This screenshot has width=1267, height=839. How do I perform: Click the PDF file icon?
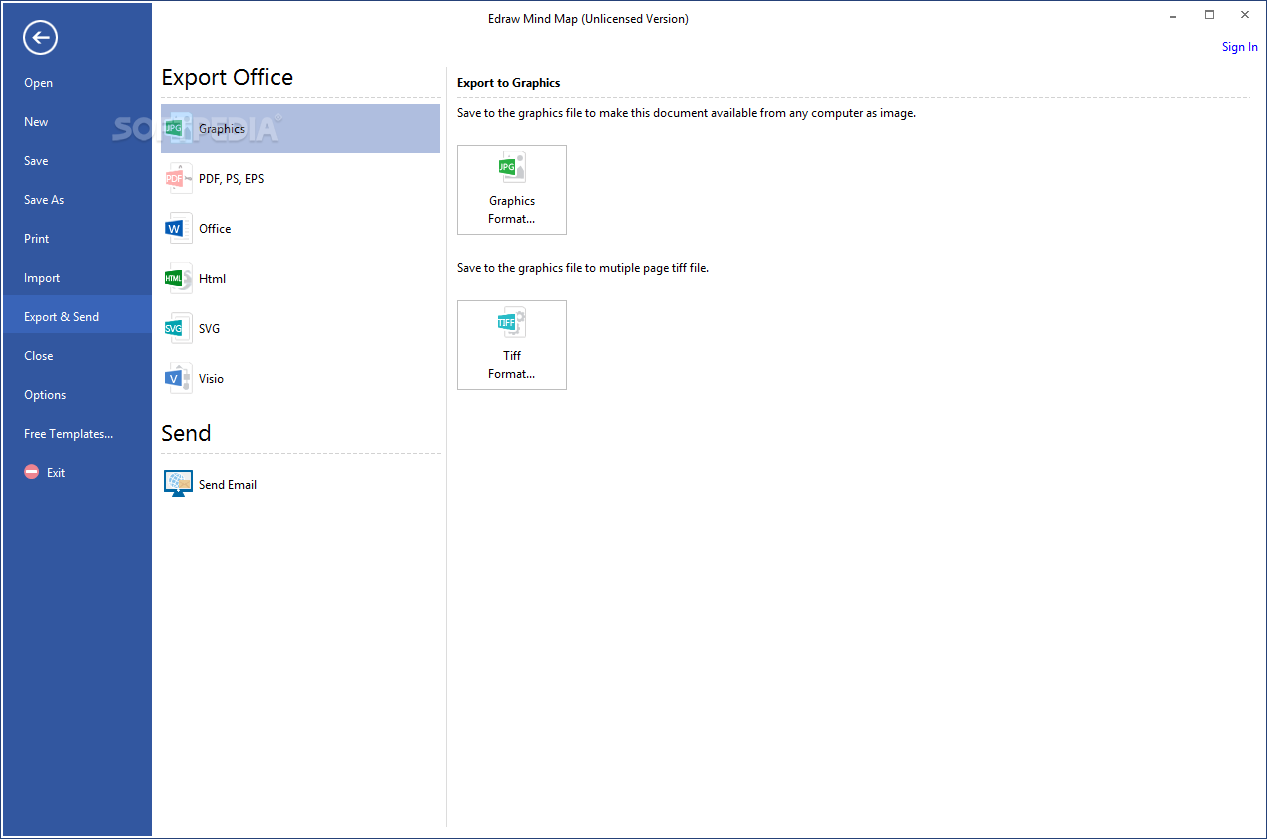click(x=178, y=178)
